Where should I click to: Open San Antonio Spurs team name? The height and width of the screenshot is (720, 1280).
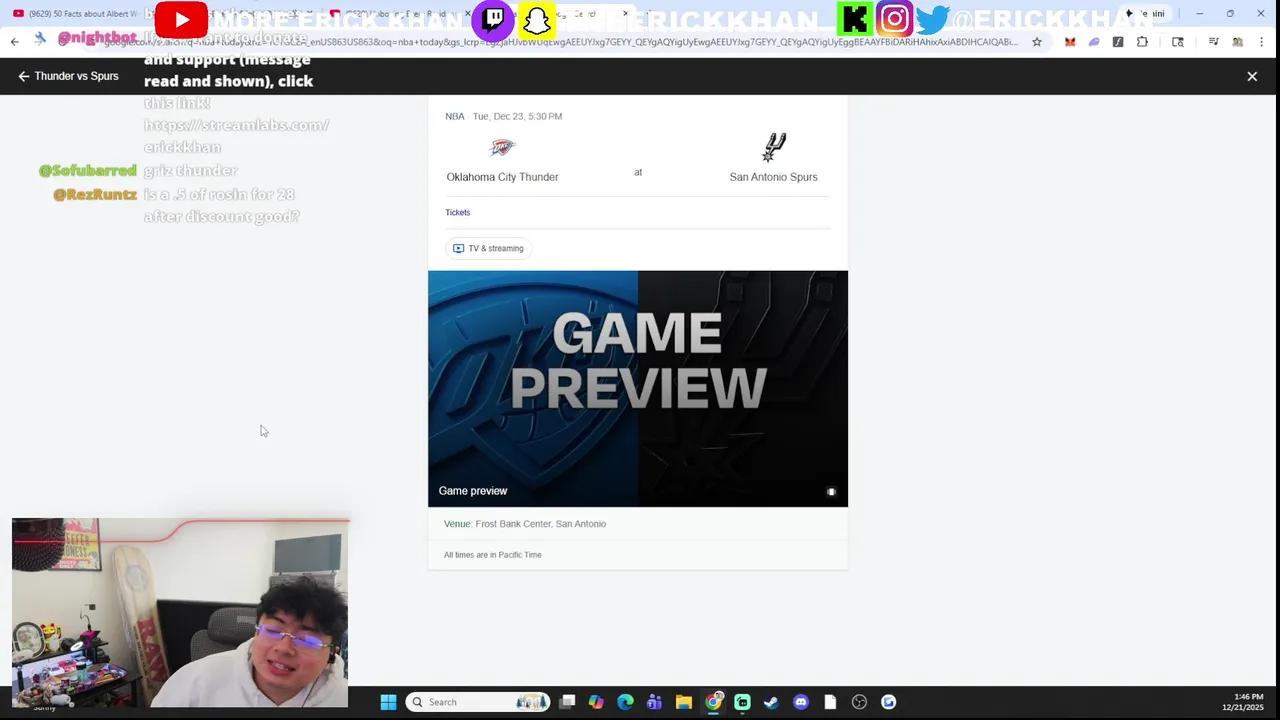click(773, 177)
